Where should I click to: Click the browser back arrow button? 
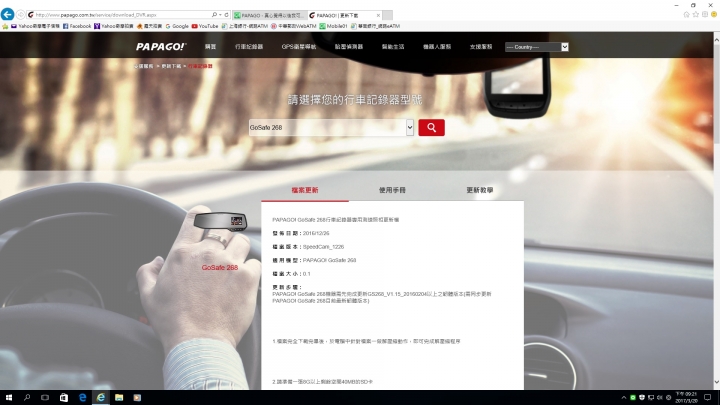point(7,14)
